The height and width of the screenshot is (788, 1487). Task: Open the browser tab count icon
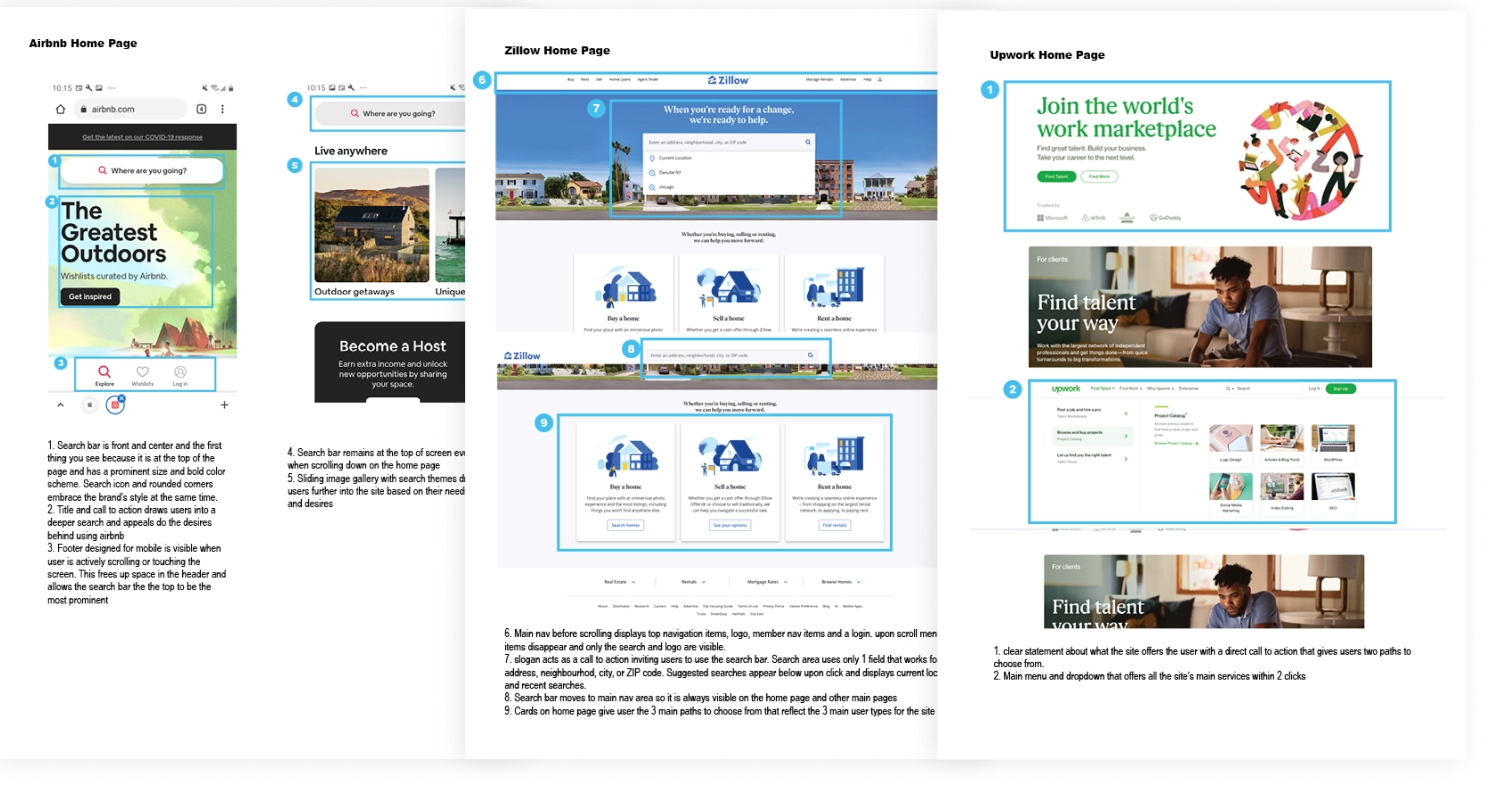pyautogui.click(x=201, y=109)
